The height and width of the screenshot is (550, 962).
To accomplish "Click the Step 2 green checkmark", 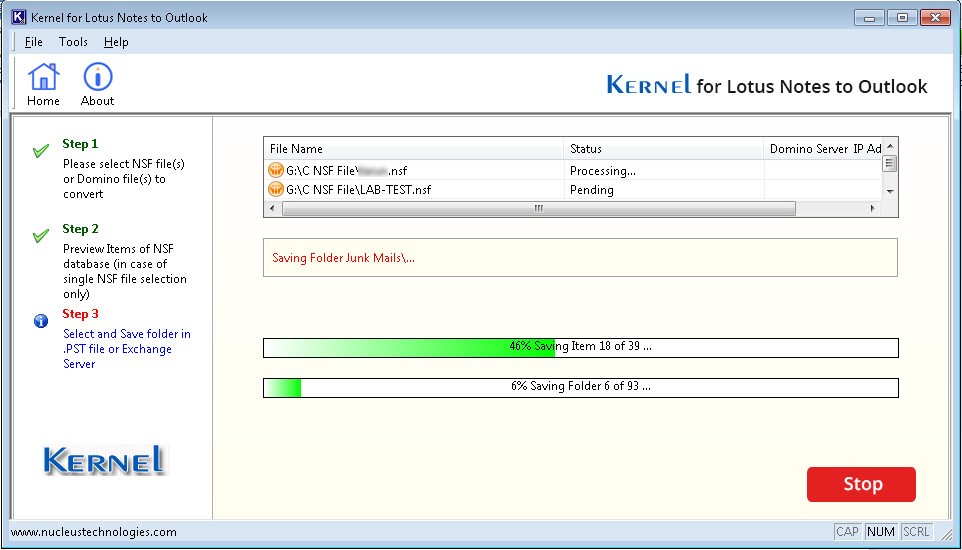I will point(41,235).
